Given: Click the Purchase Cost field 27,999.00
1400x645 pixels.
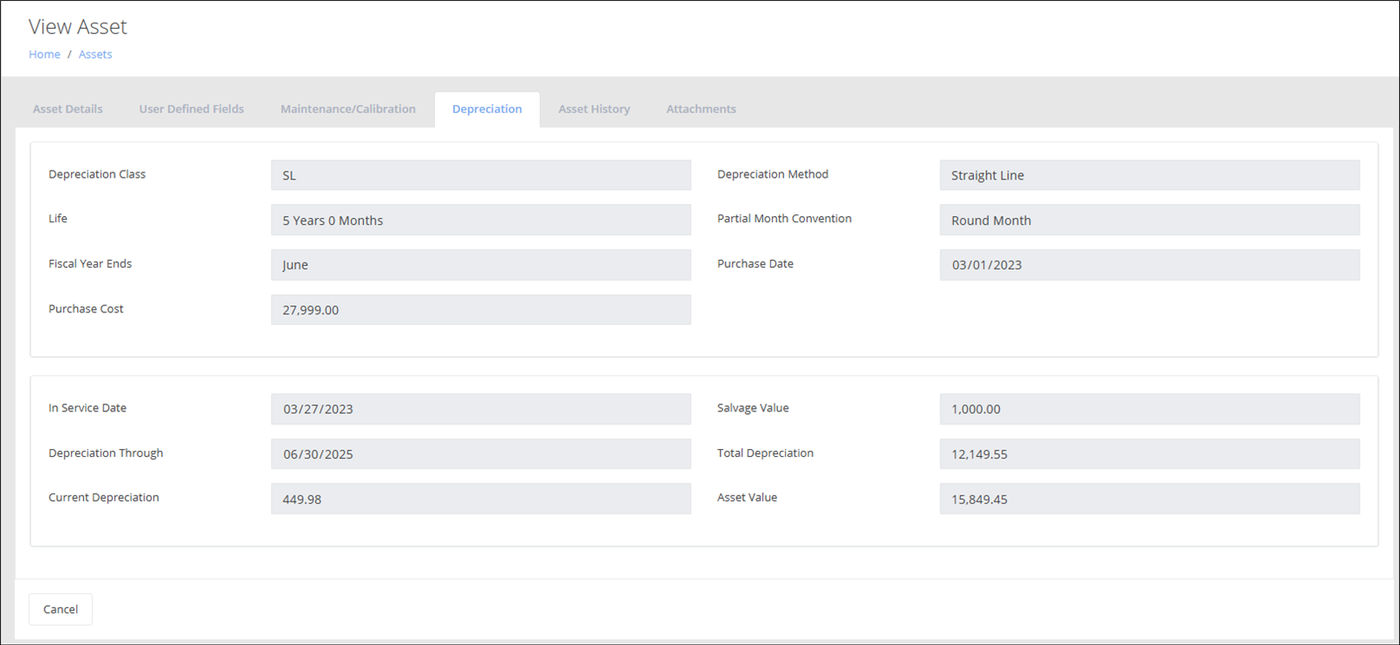Looking at the screenshot, I should tap(481, 310).
